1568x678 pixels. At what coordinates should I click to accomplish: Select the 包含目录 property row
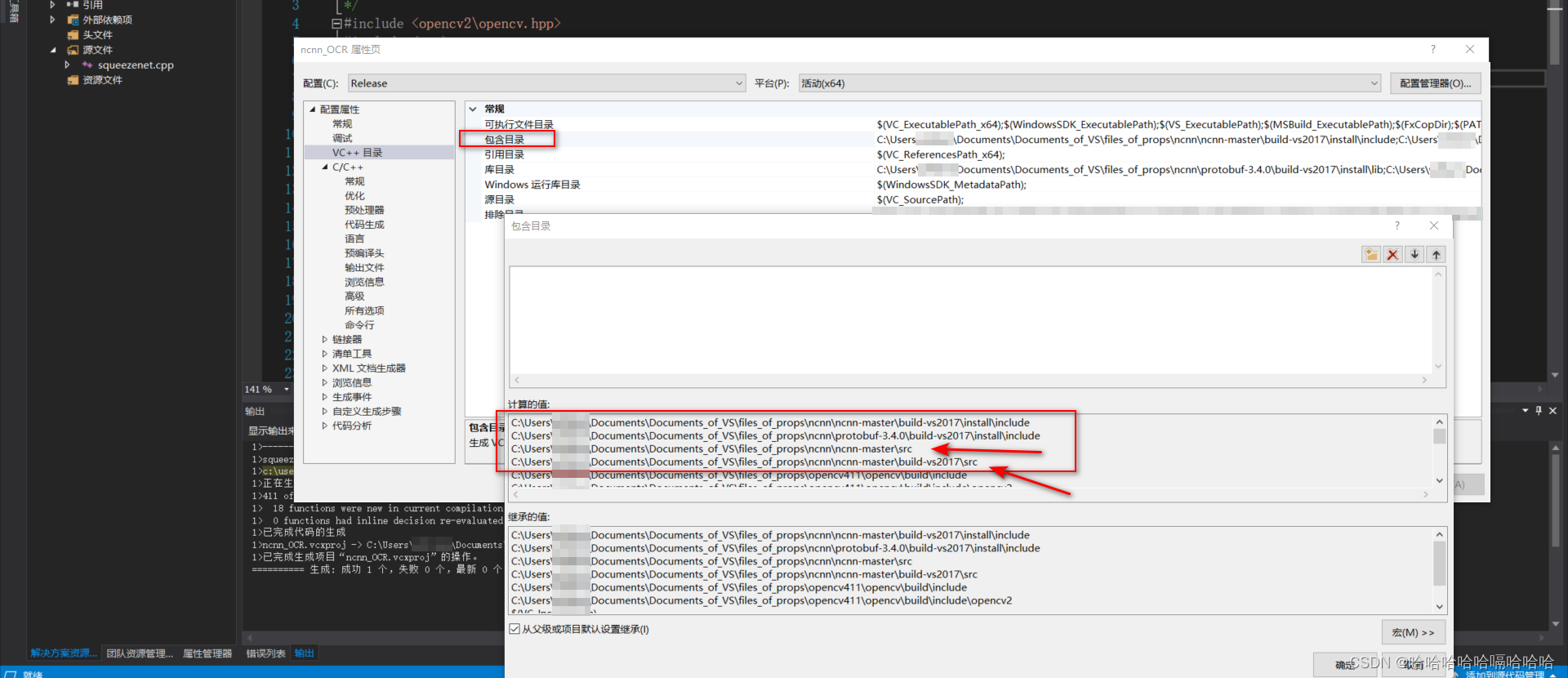point(973,140)
